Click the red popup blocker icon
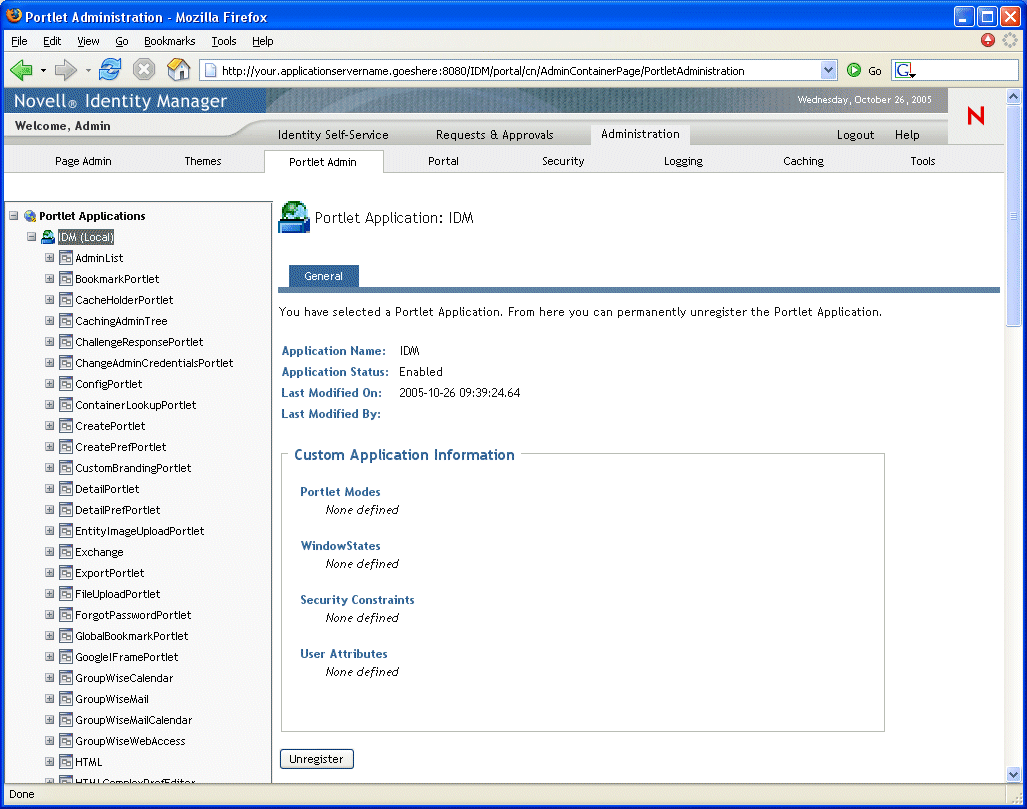 pyautogui.click(x=988, y=40)
